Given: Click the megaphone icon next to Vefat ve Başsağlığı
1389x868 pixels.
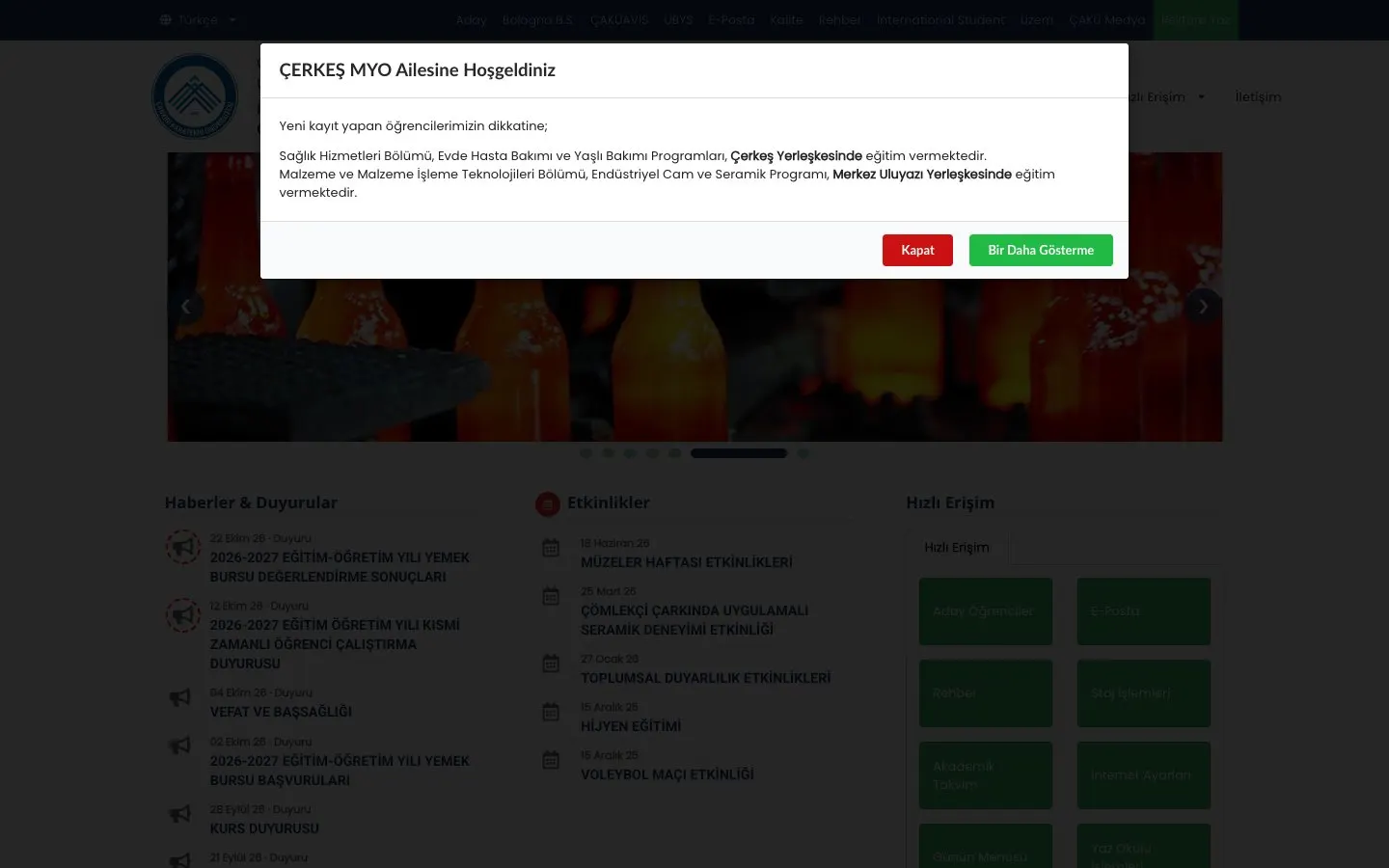Looking at the screenshot, I should (180, 696).
